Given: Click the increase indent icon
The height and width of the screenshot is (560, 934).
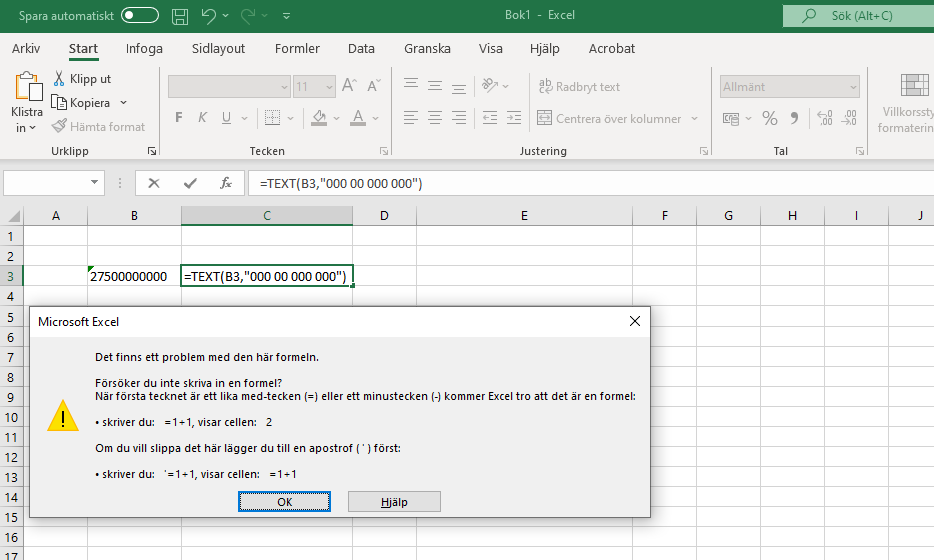Looking at the screenshot, I should [x=514, y=118].
